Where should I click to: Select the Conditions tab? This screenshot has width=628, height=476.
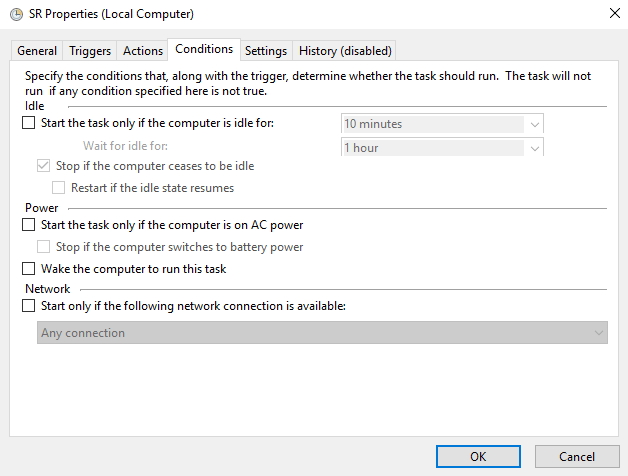[x=204, y=49]
